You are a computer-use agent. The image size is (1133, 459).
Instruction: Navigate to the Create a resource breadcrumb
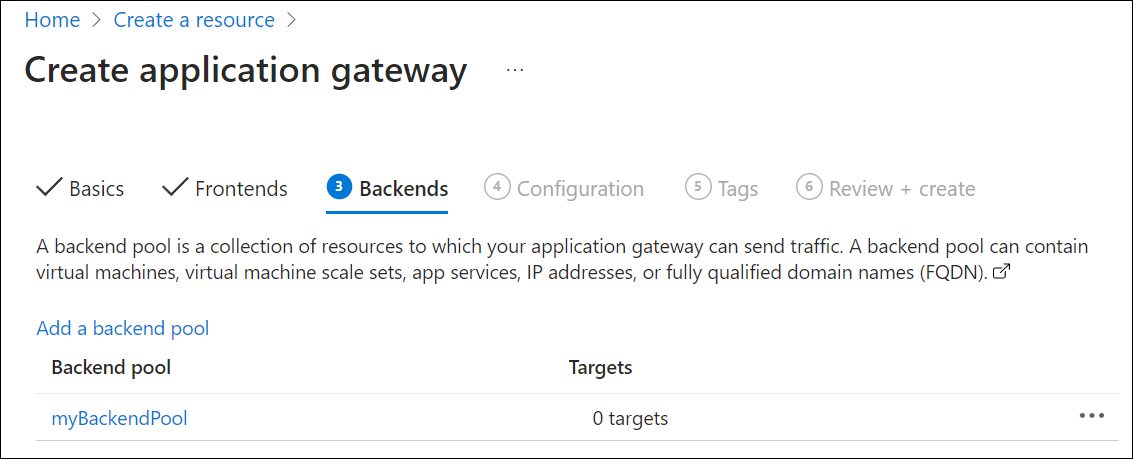point(194,20)
